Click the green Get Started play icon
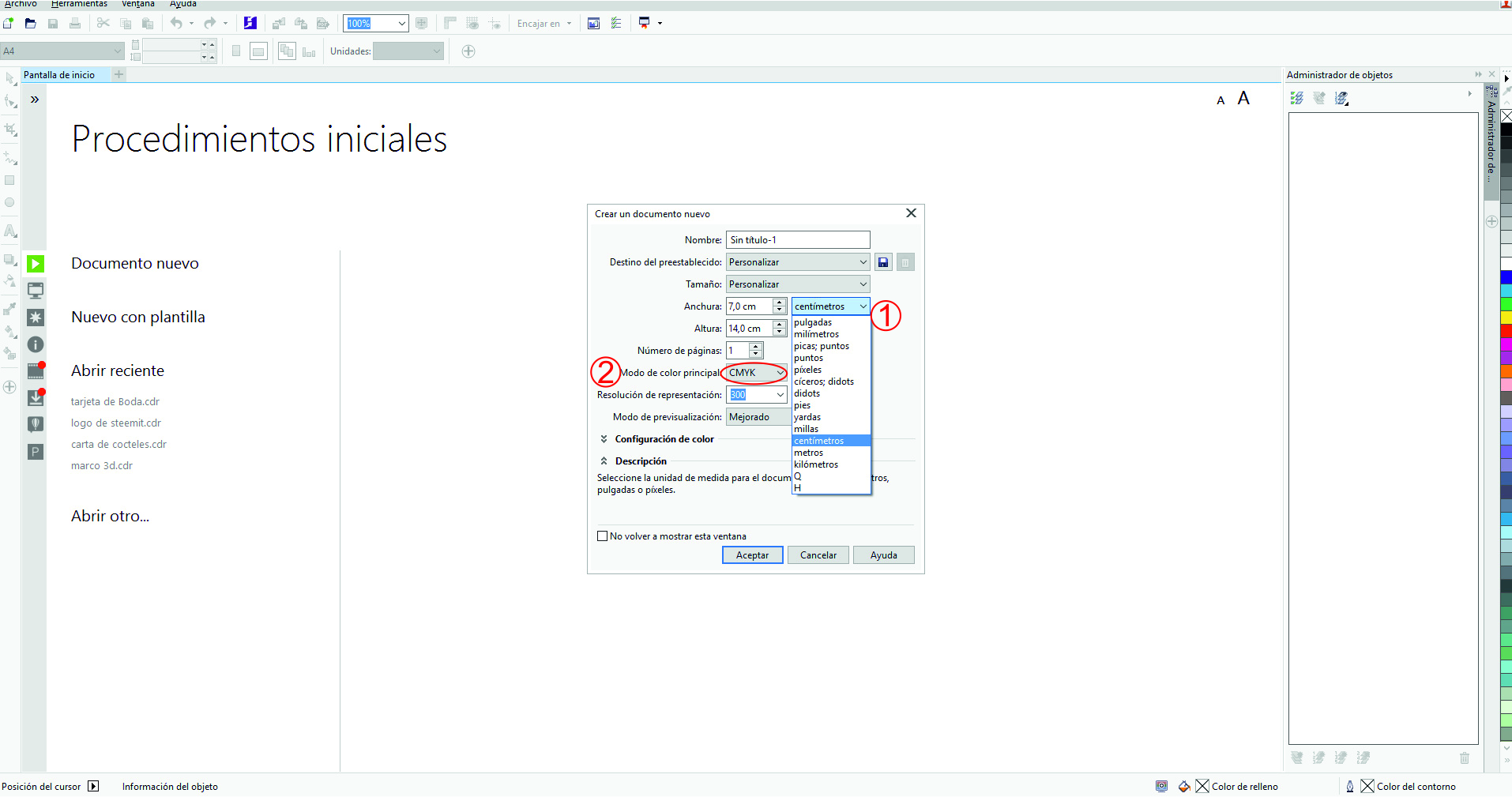 [x=36, y=263]
